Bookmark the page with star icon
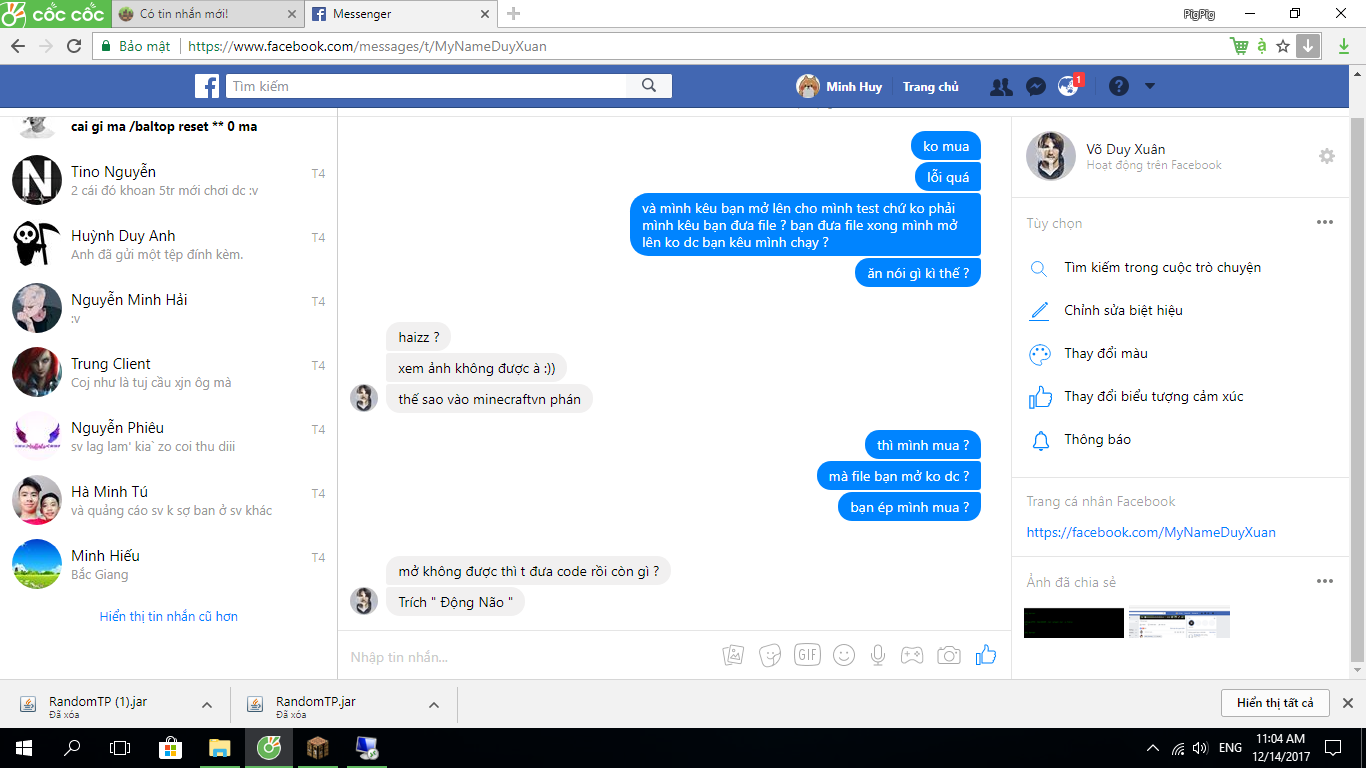This screenshot has width=1366, height=768. point(1283,46)
